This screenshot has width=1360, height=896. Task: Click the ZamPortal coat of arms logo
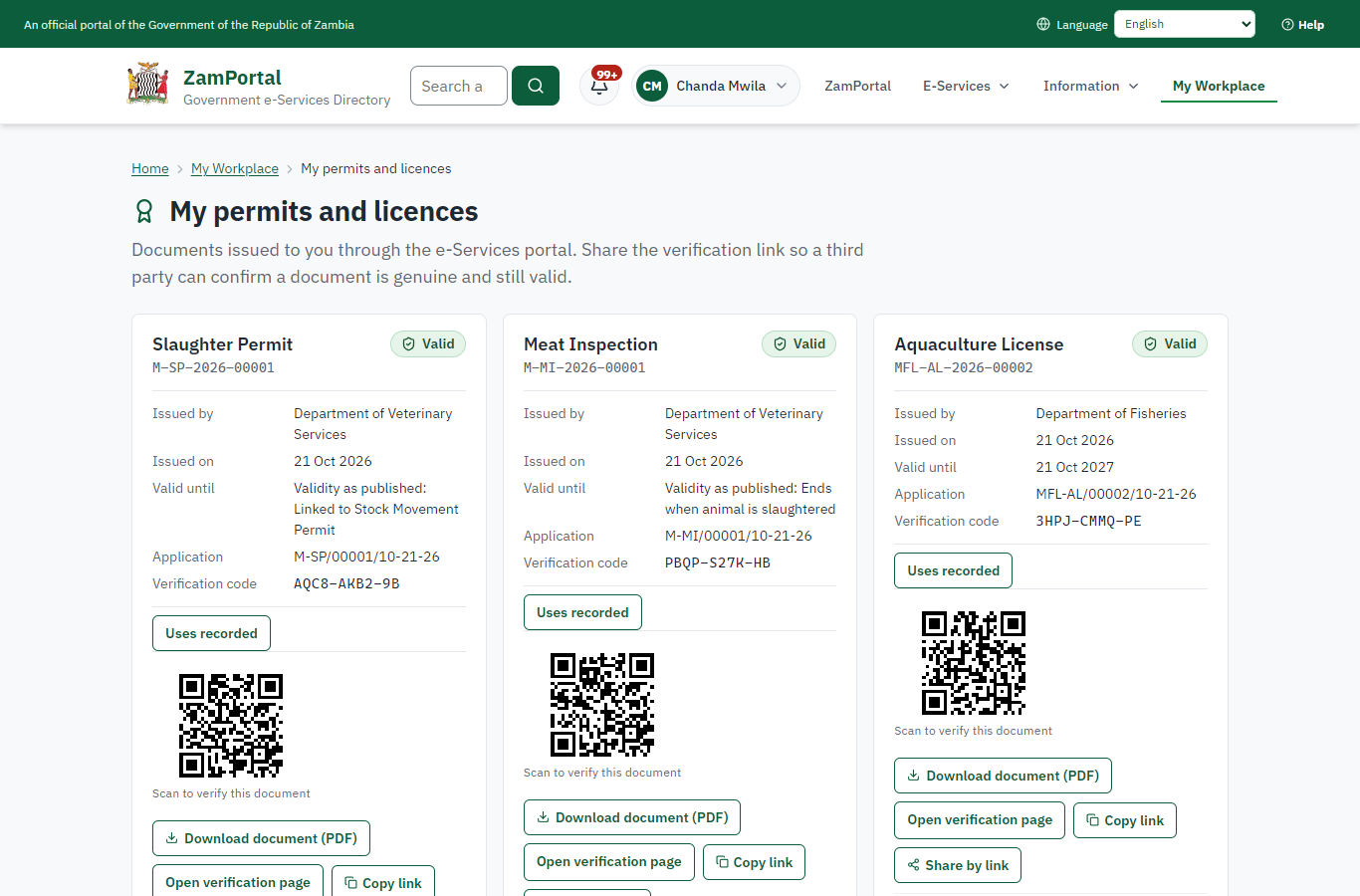[x=147, y=85]
